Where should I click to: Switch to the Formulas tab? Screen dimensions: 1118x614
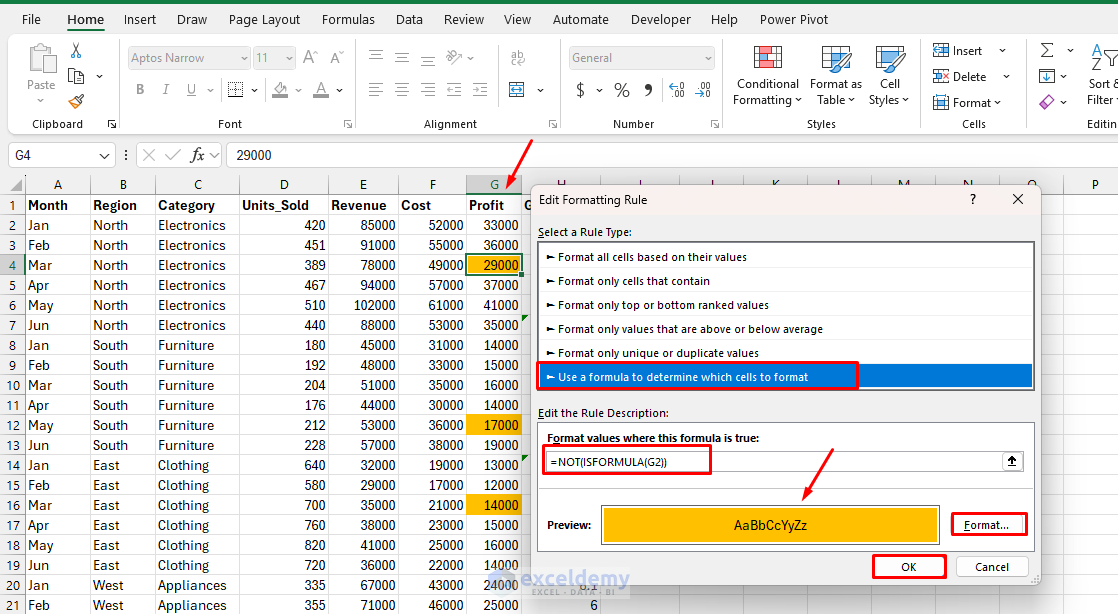pyautogui.click(x=348, y=19)
